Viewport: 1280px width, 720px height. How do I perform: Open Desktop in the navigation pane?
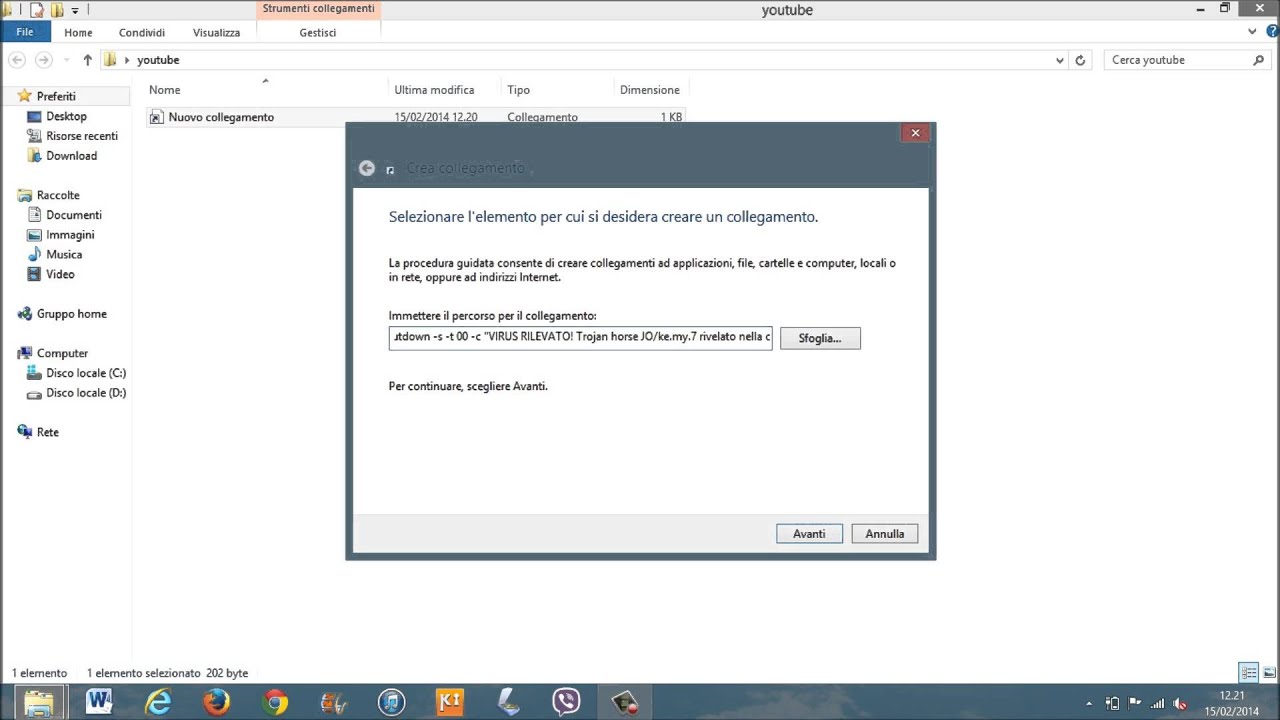tap(66, 116)
